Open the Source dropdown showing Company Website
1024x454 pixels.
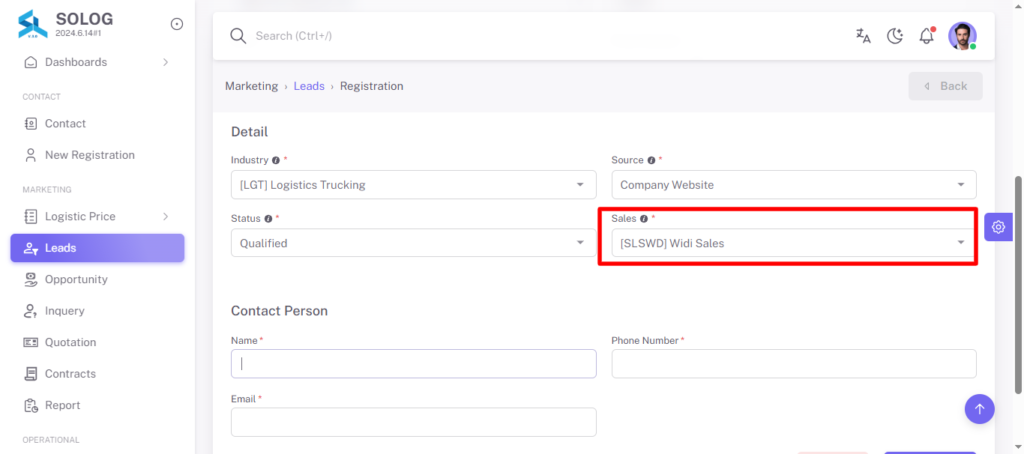793,185
